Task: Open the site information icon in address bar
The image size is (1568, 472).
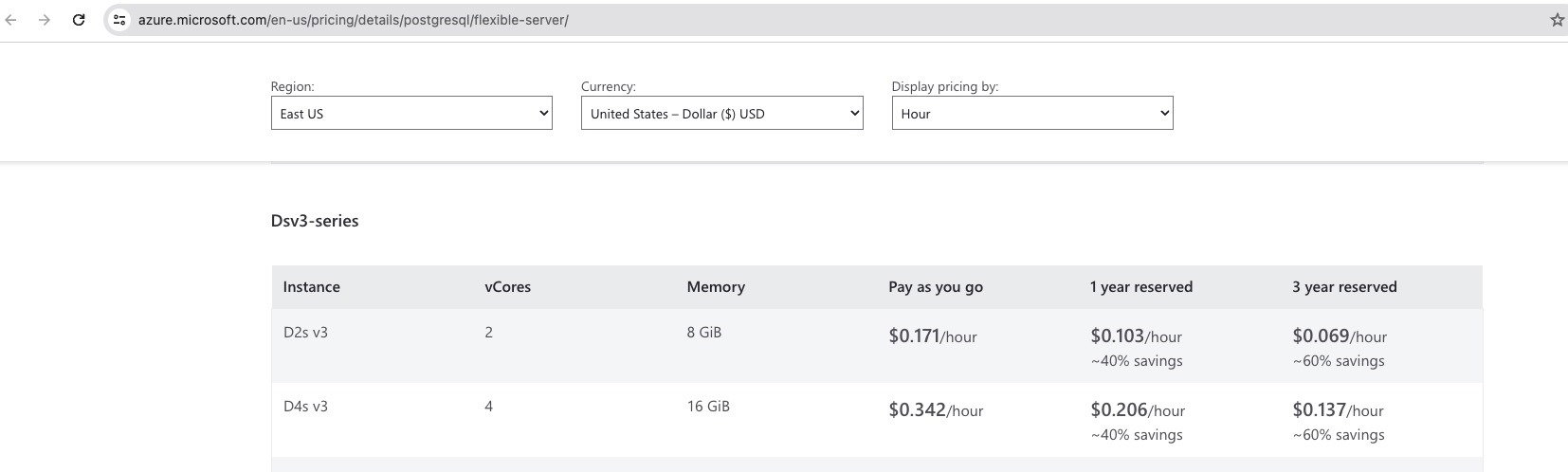Action: click(x=119, y=20)
